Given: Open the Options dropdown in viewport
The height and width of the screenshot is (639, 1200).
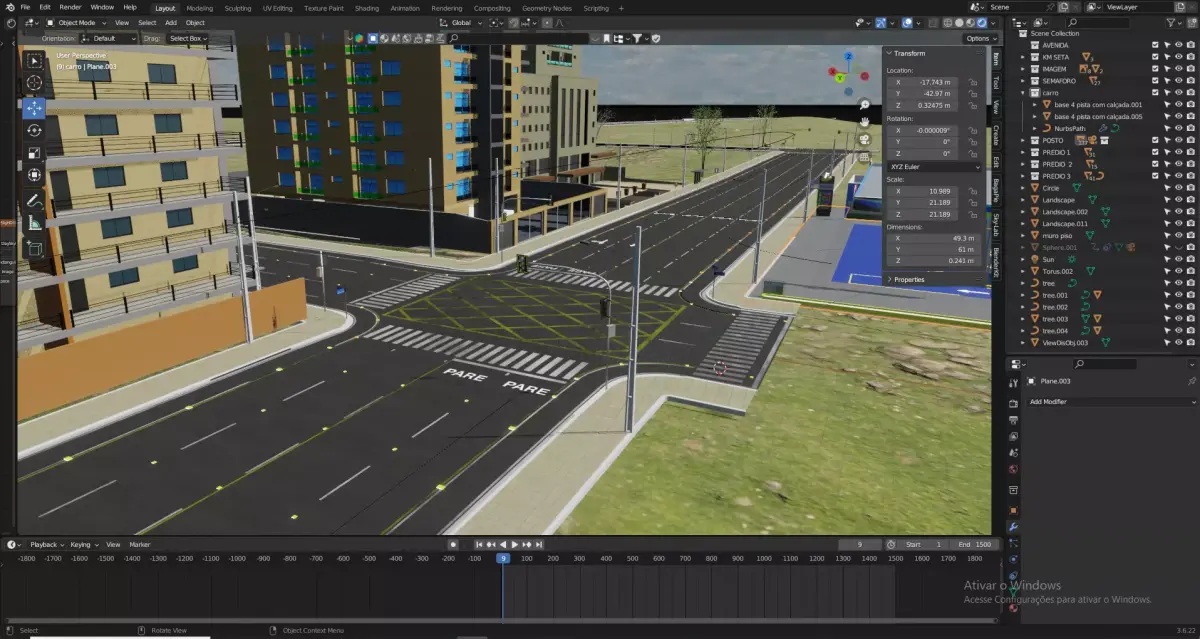Looking at the screenshot, I should pos(980,38).
